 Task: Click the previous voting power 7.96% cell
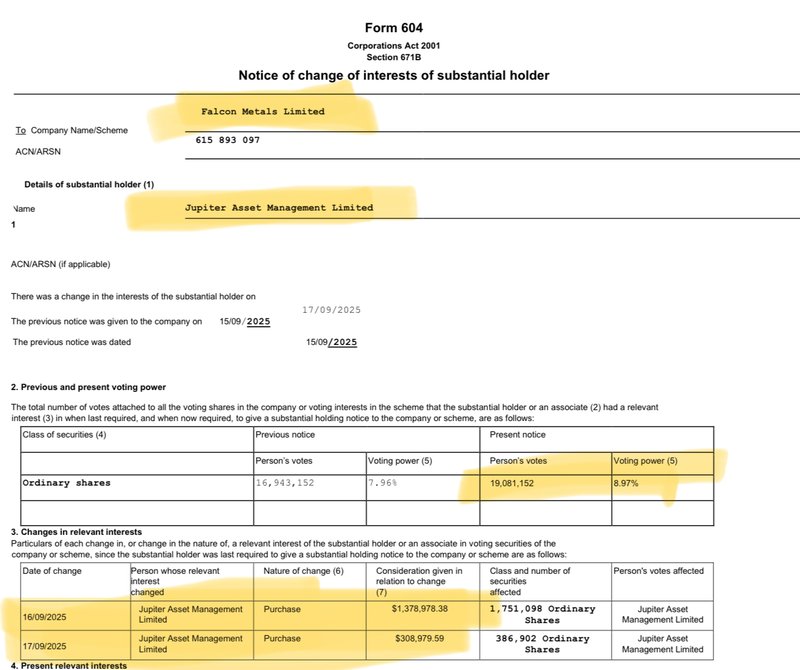click(x=383, y=483)
